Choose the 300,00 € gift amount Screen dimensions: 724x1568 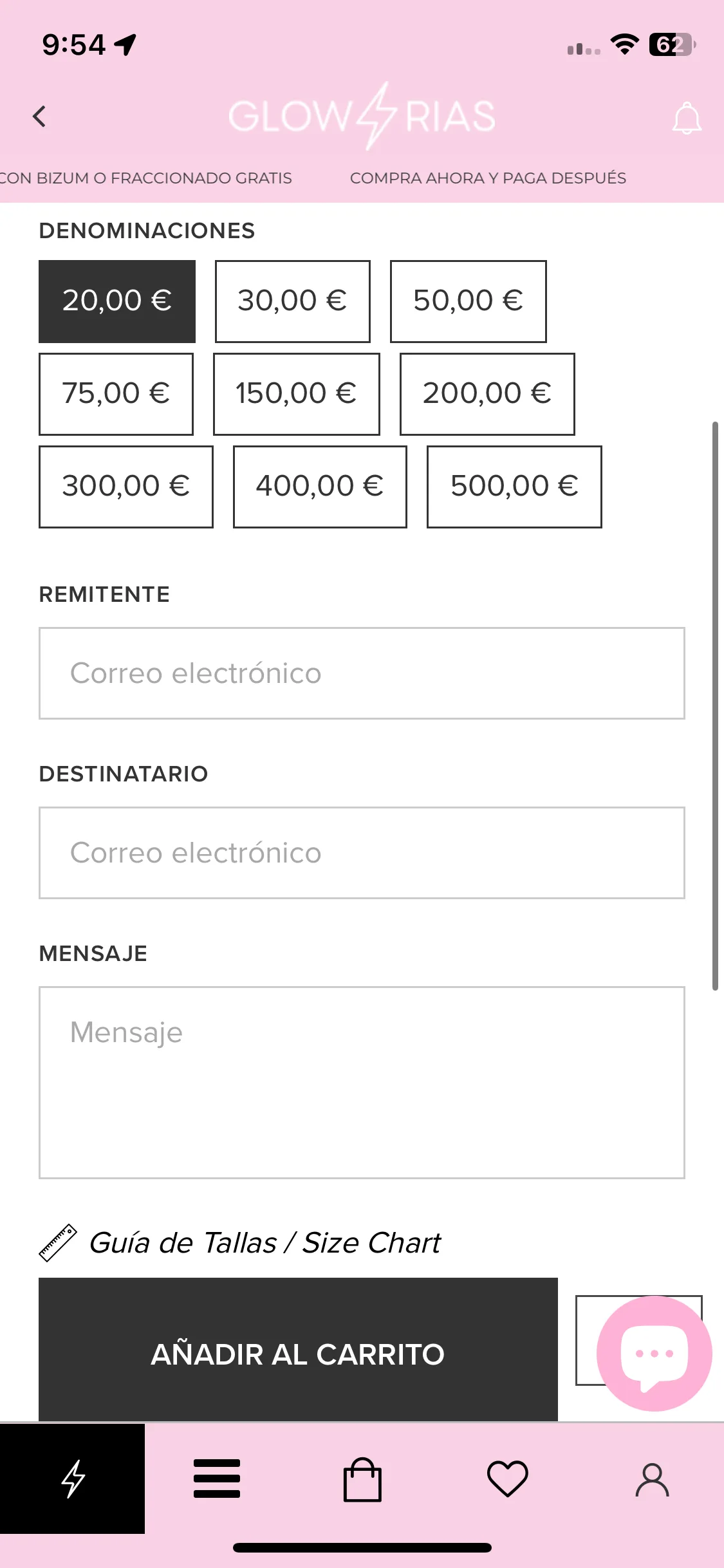(126, 487)
